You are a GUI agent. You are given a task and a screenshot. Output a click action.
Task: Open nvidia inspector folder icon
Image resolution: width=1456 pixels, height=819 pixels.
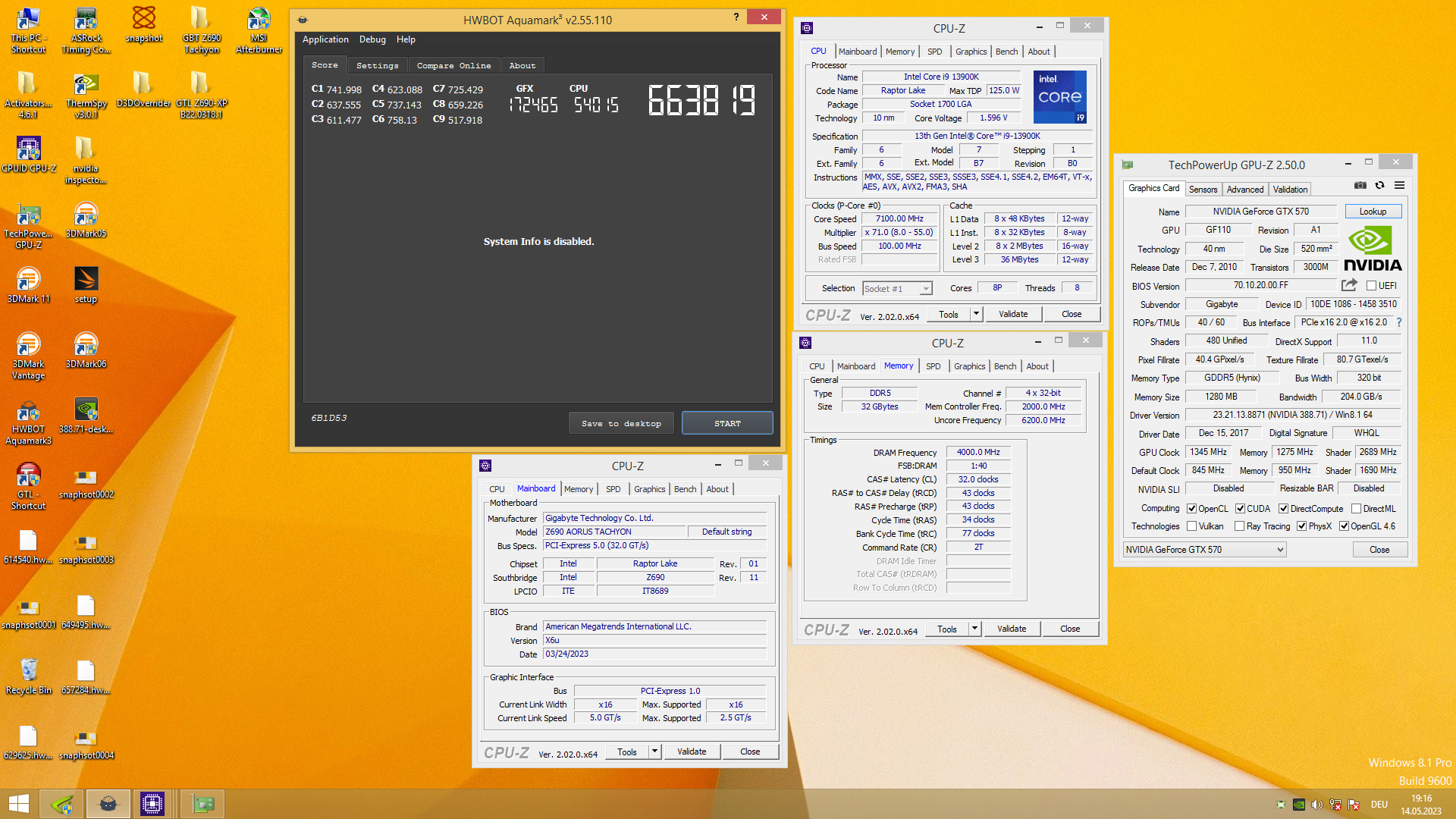coord(86,161)
